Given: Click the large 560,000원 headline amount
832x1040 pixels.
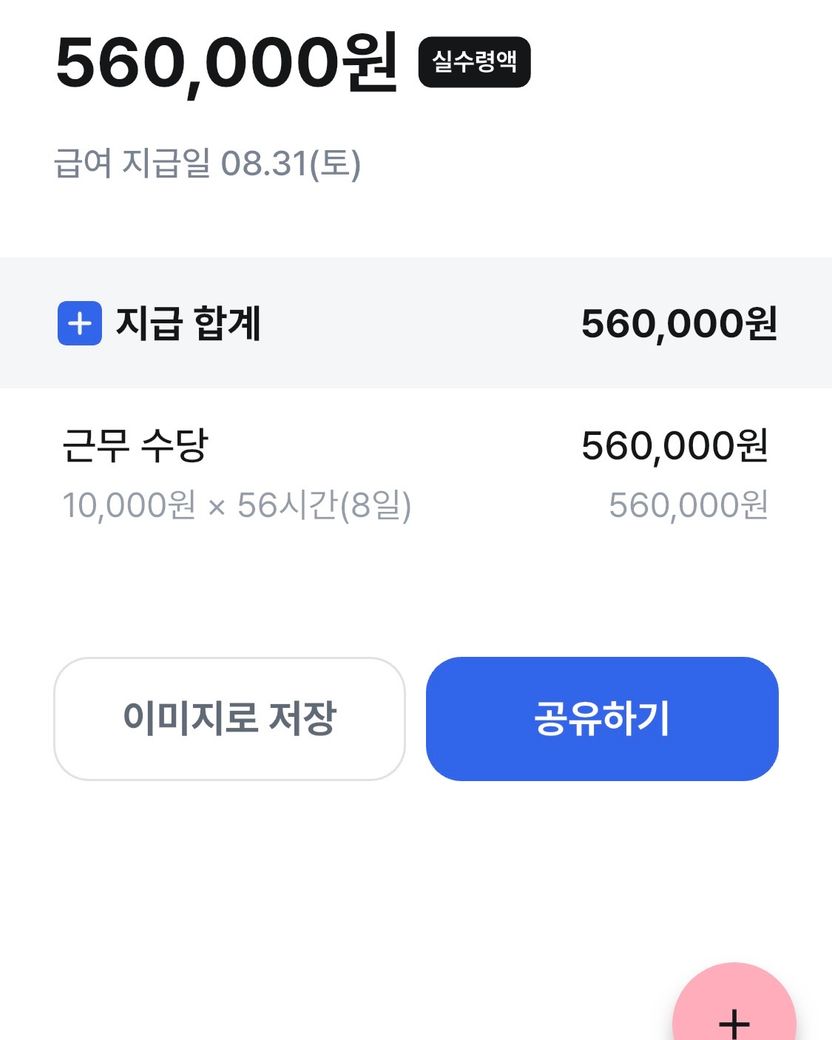Looking at the screenshot, I should (227, 62).
